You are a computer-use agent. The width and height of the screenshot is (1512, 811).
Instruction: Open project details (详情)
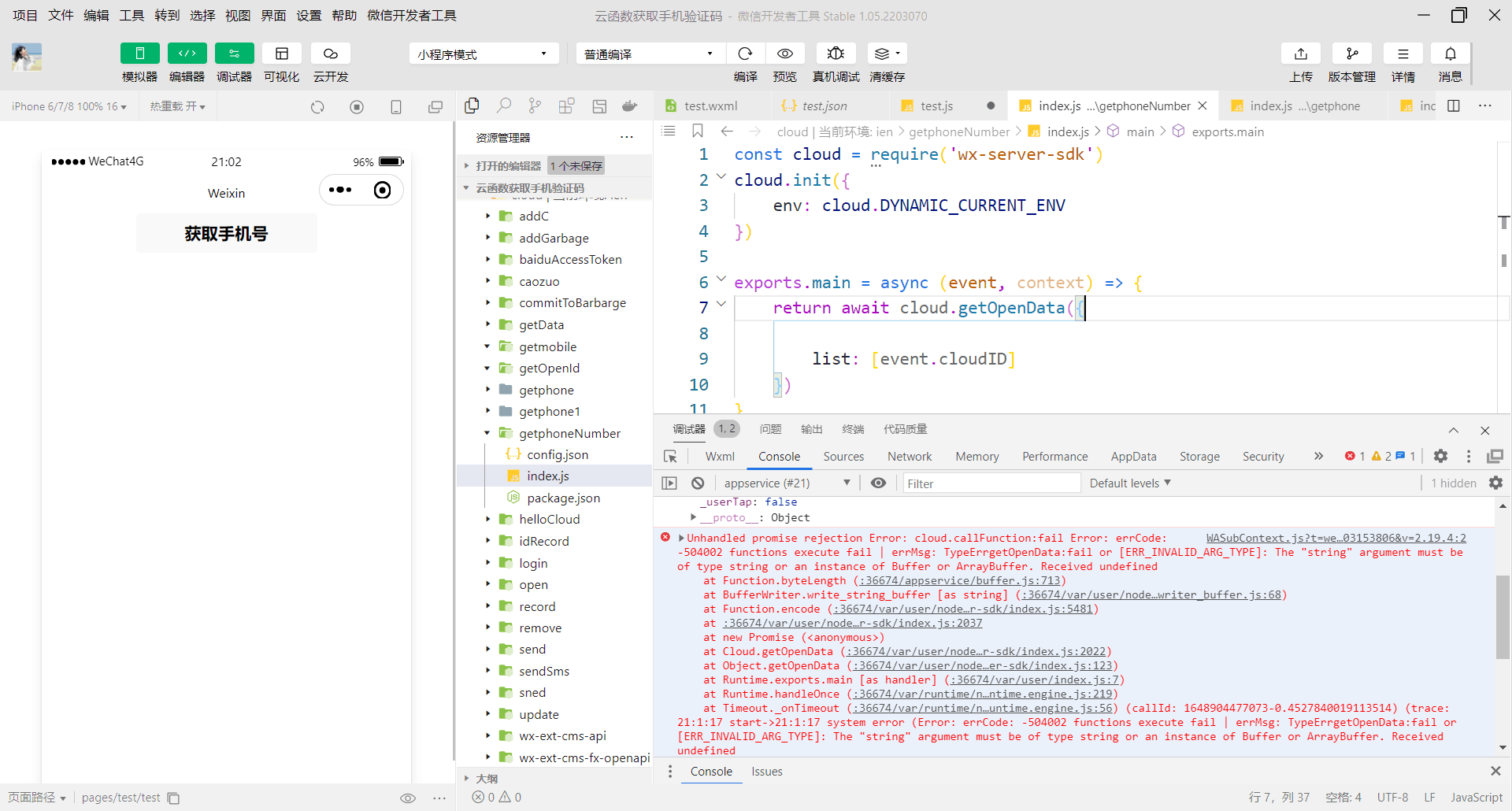pos(1403,54)
